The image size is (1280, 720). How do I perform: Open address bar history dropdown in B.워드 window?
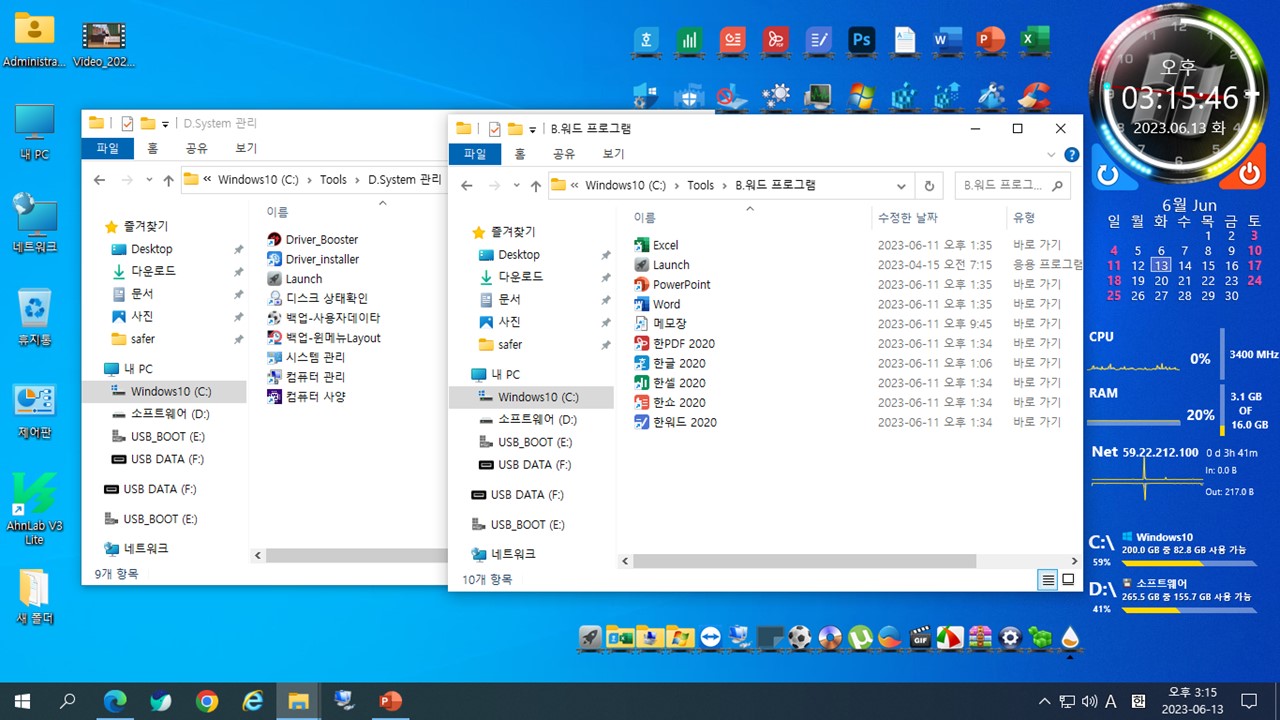pos(901,185)
